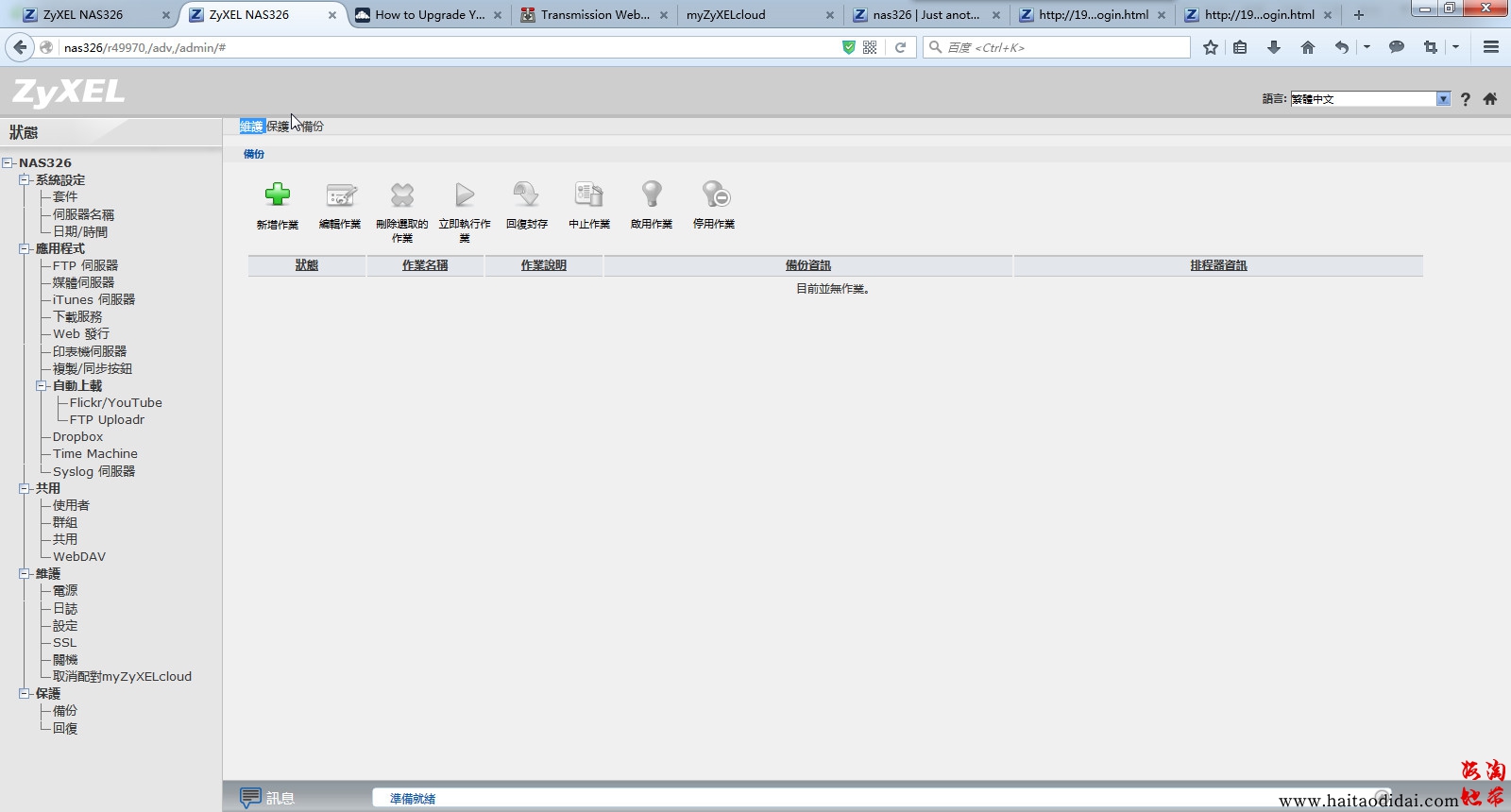Click the Restore Archive (回復封存) icon
The image size is (1511, 812).
[x=526, y=195]
